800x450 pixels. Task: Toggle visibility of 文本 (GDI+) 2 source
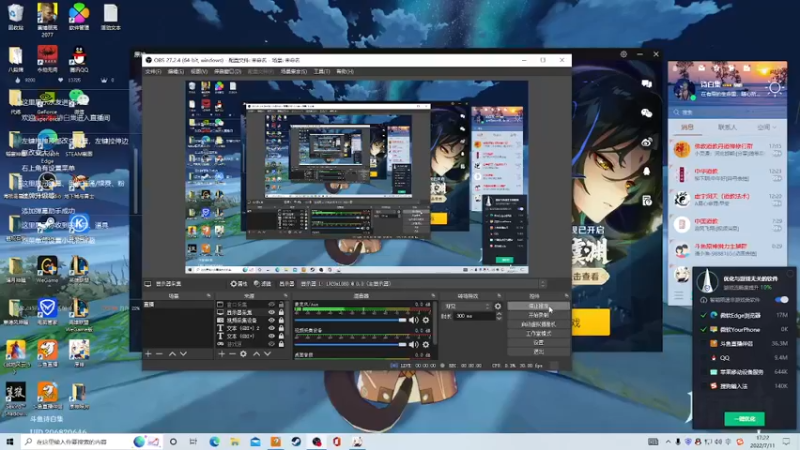271,328
